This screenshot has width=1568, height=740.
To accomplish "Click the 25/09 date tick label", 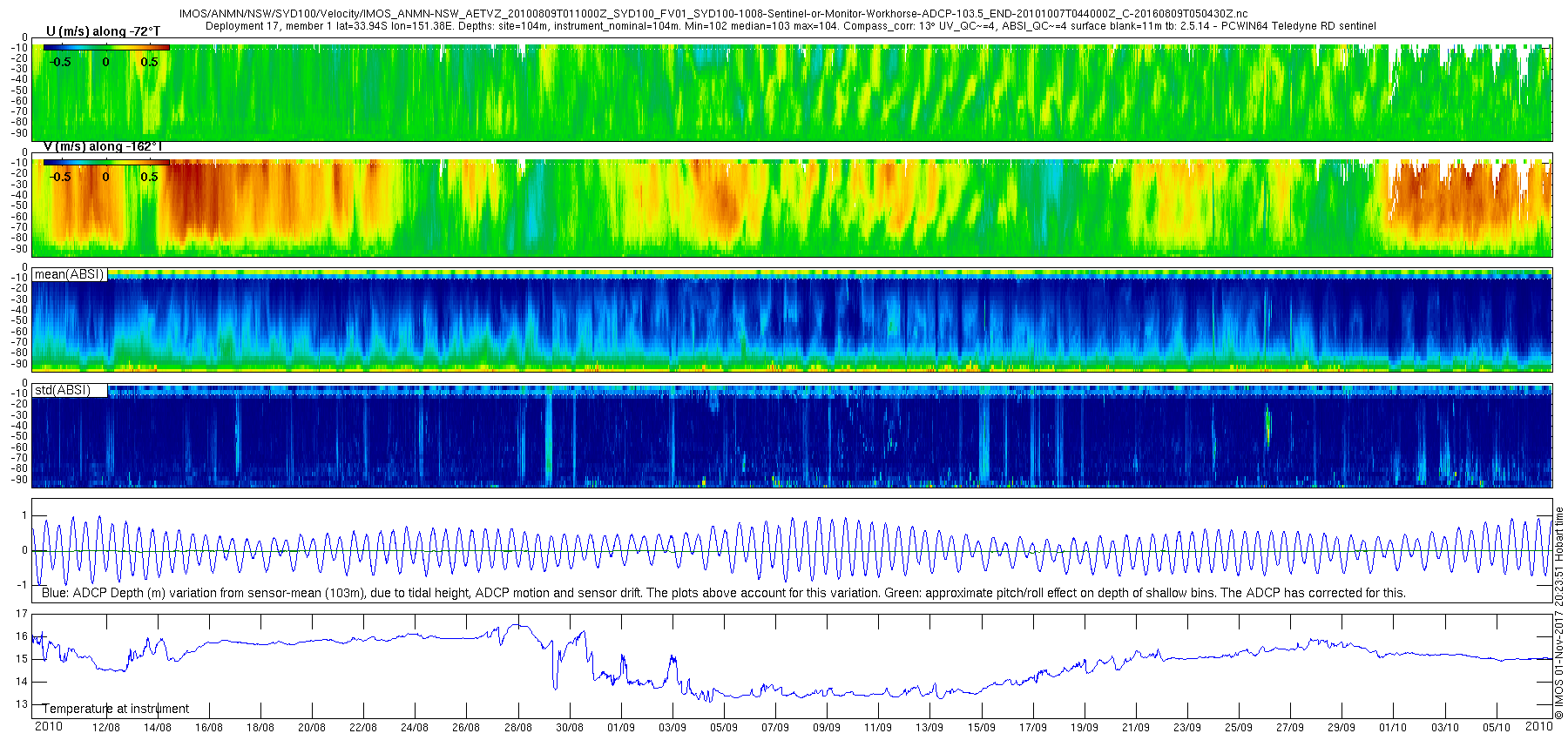I will point(1239,728).
